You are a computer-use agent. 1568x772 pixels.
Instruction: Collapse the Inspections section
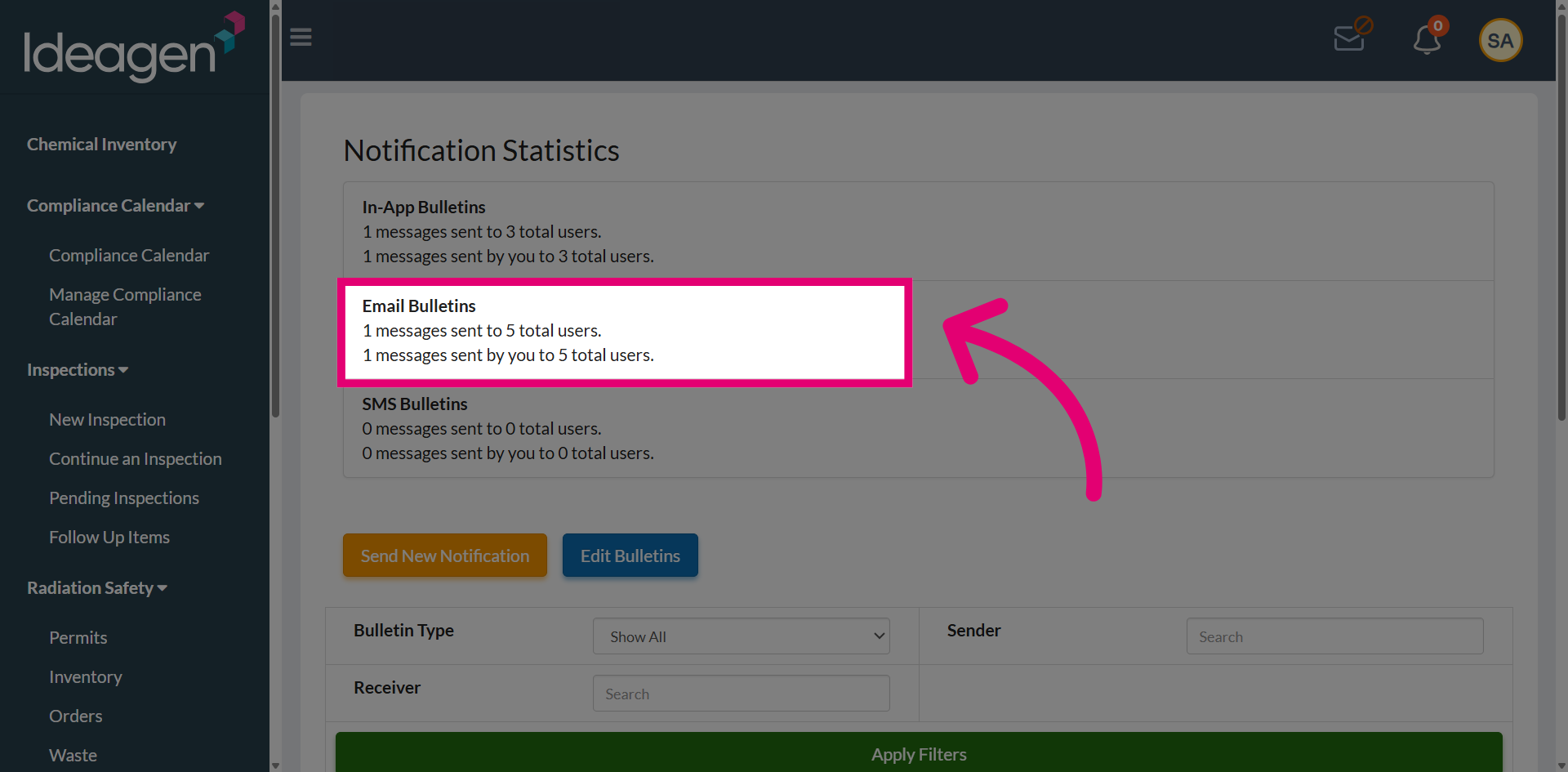[x=78, y=370]
